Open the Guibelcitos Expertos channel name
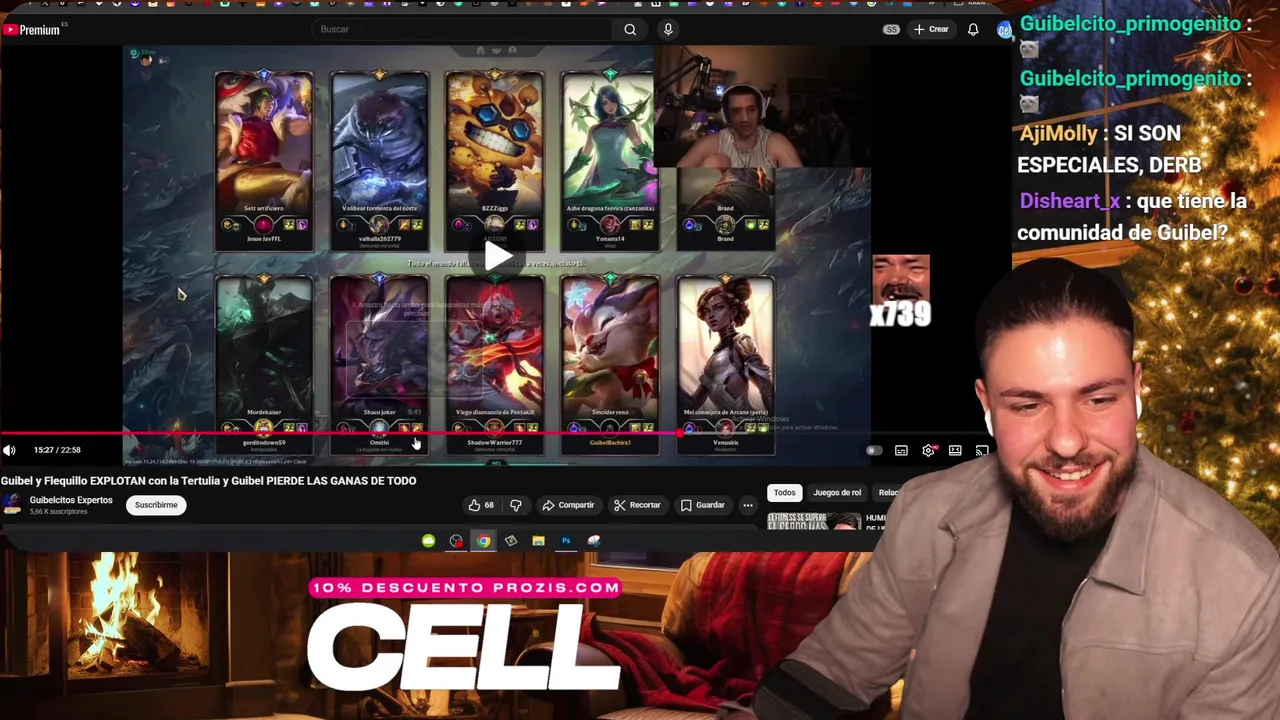Viewport: 1280px width, 720px height. click(71, 500)
